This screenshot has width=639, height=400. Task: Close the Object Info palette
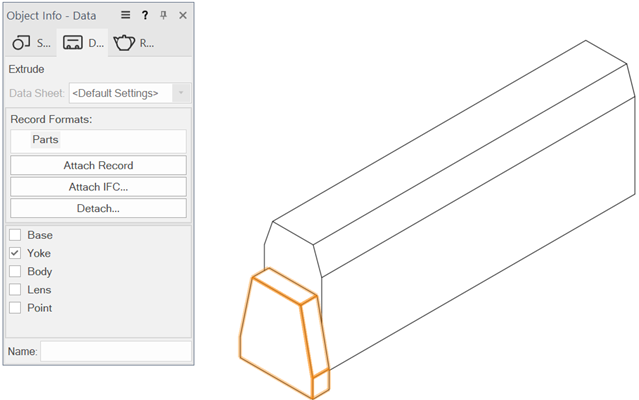182,16
